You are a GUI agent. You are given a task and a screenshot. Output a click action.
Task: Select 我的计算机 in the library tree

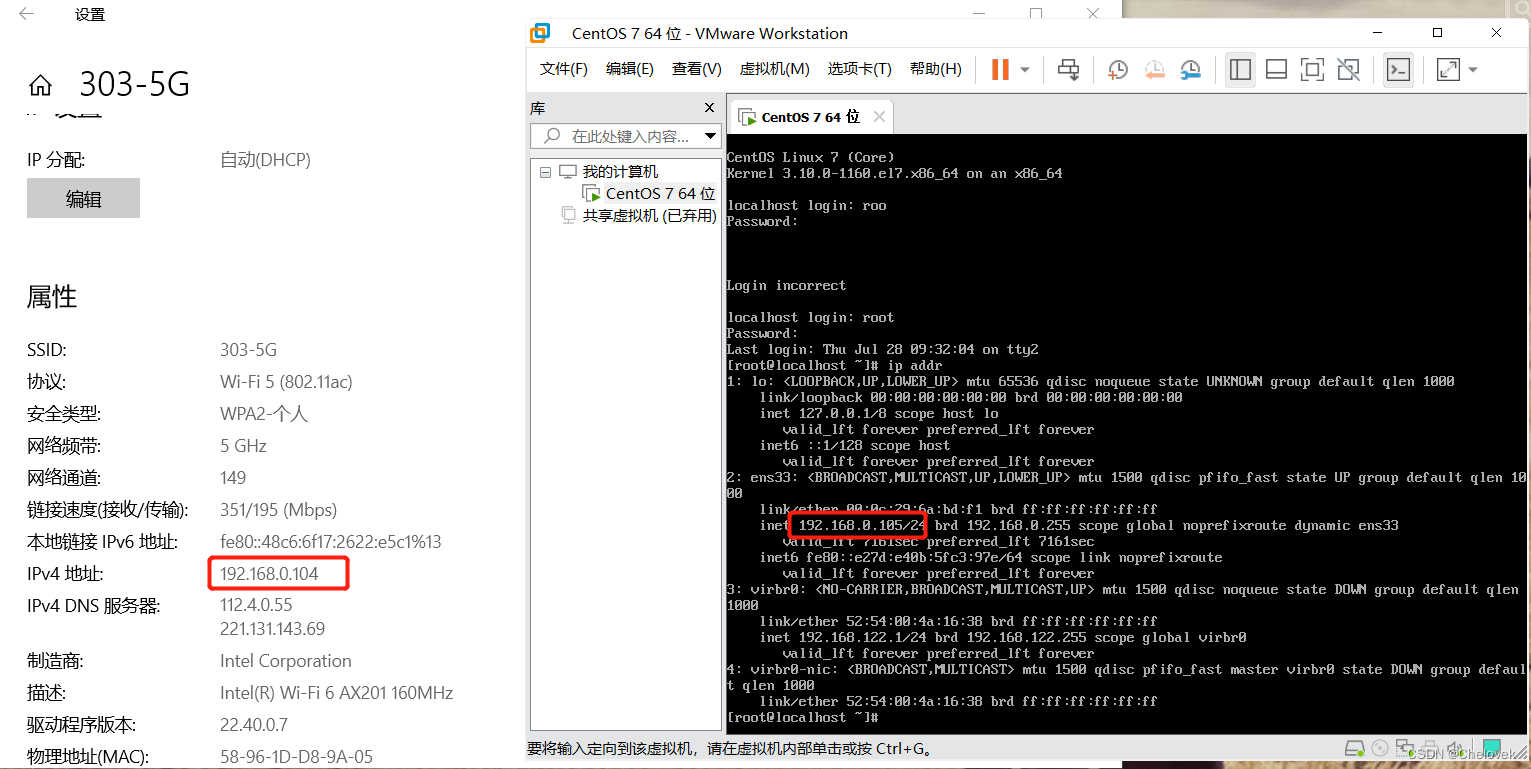coord(620,172)
